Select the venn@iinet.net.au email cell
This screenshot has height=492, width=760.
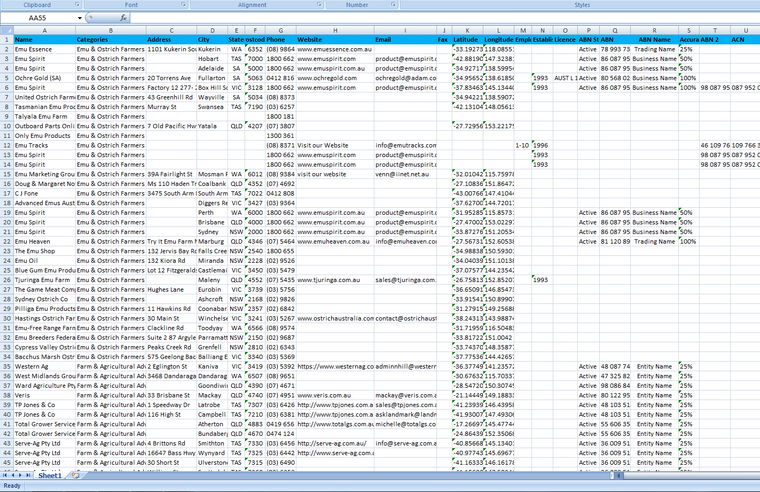405,174
